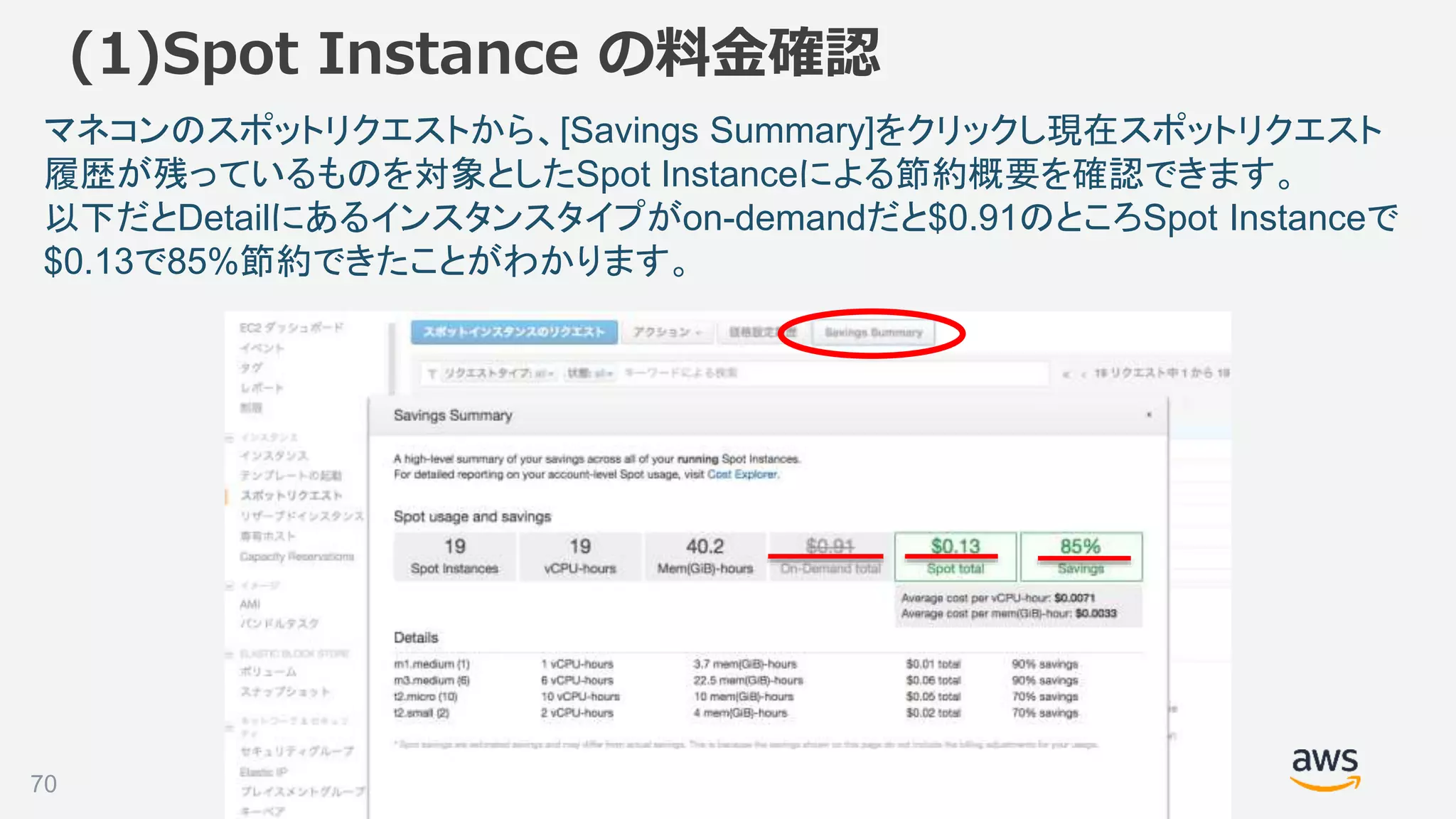This screenshot has width=1456, height=819.
Task: Open 専有ホスト in the sidebar
Action: [267, 535]
